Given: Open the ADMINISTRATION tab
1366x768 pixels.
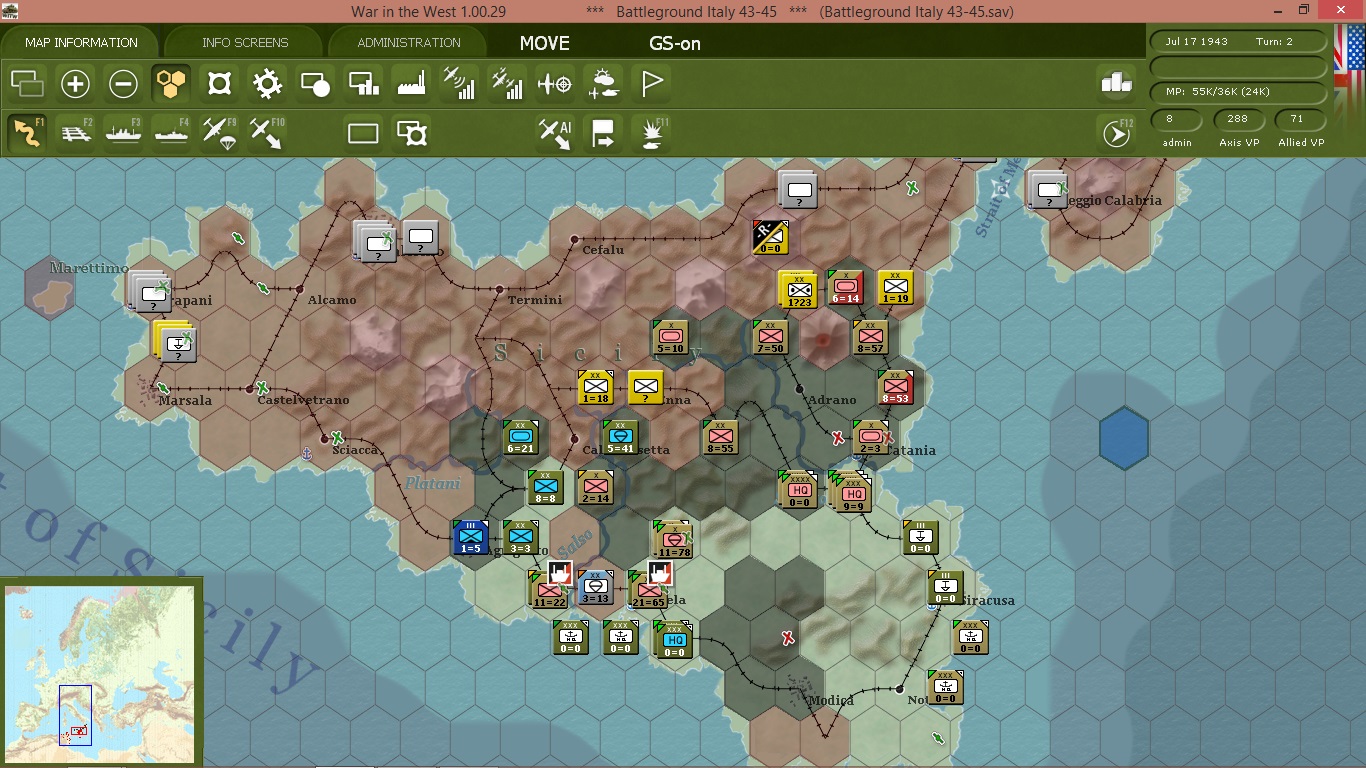Looking at the screenshot, I should [409, 43].
